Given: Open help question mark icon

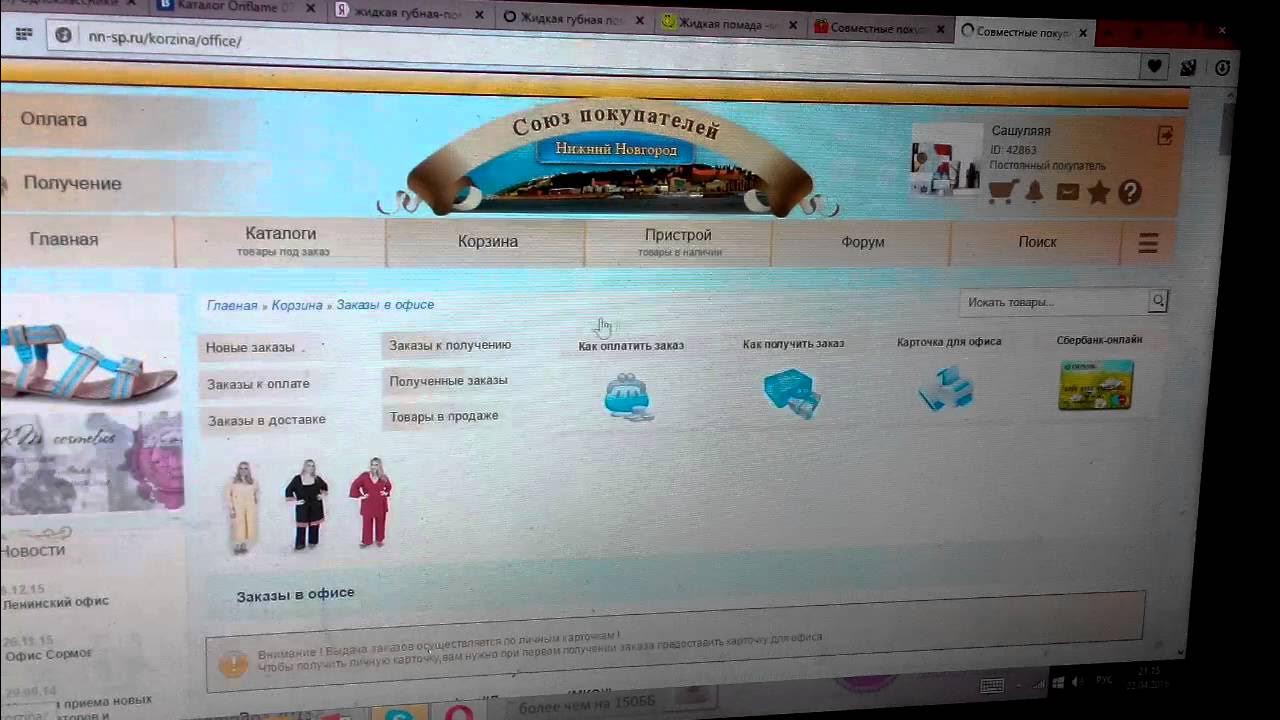Looking at the screenshot, I should [1130, 192].
